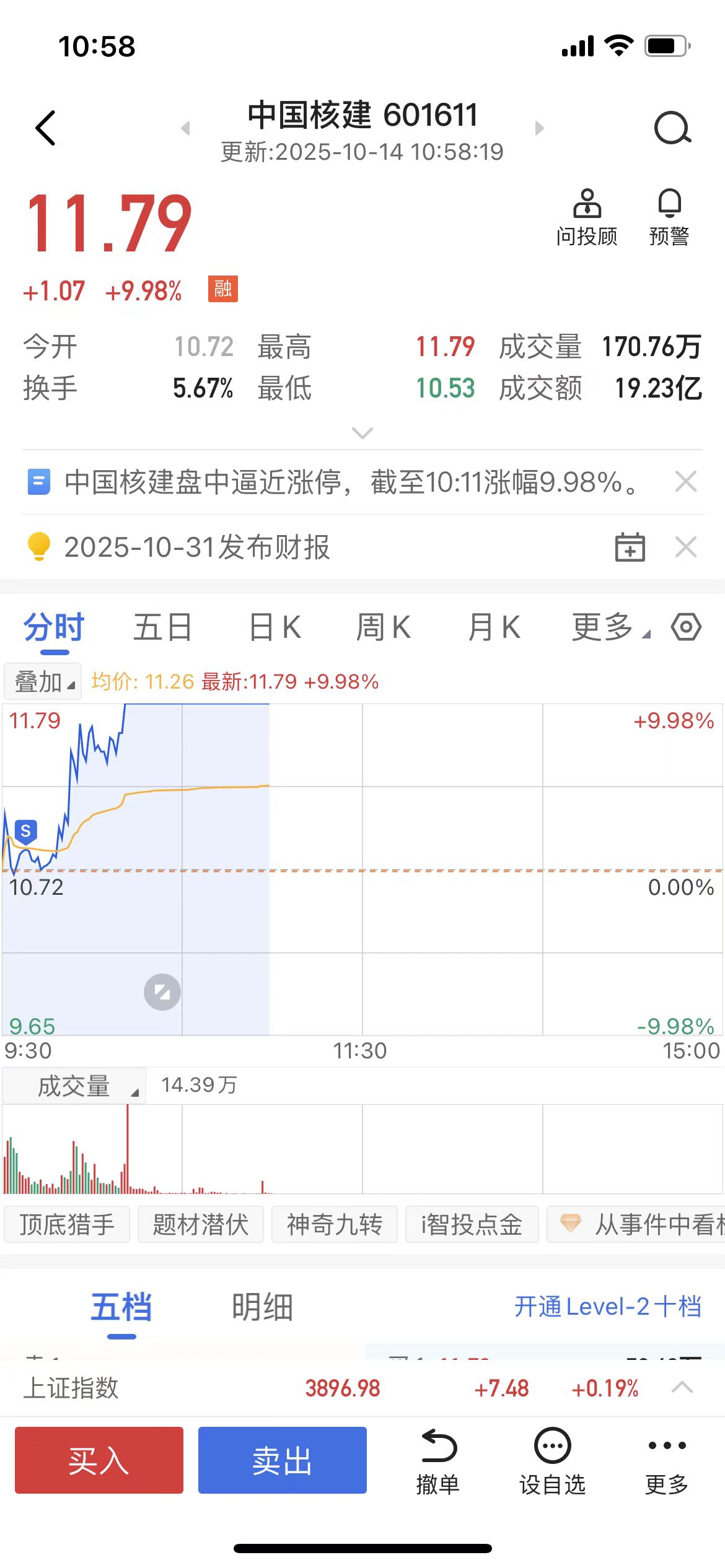Expand the 上证指数 index bar
This screenshot has width=725, height=1568.
click(682, 1388)
